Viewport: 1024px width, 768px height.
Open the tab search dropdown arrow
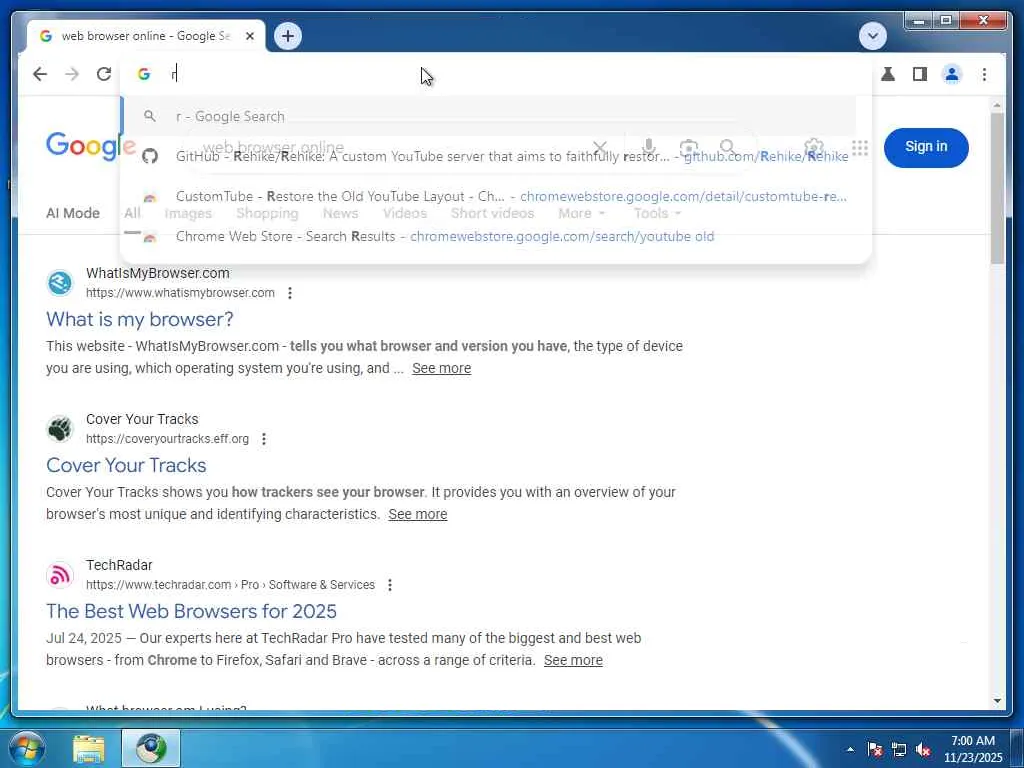pyautogui.click(x=872, y=36)
